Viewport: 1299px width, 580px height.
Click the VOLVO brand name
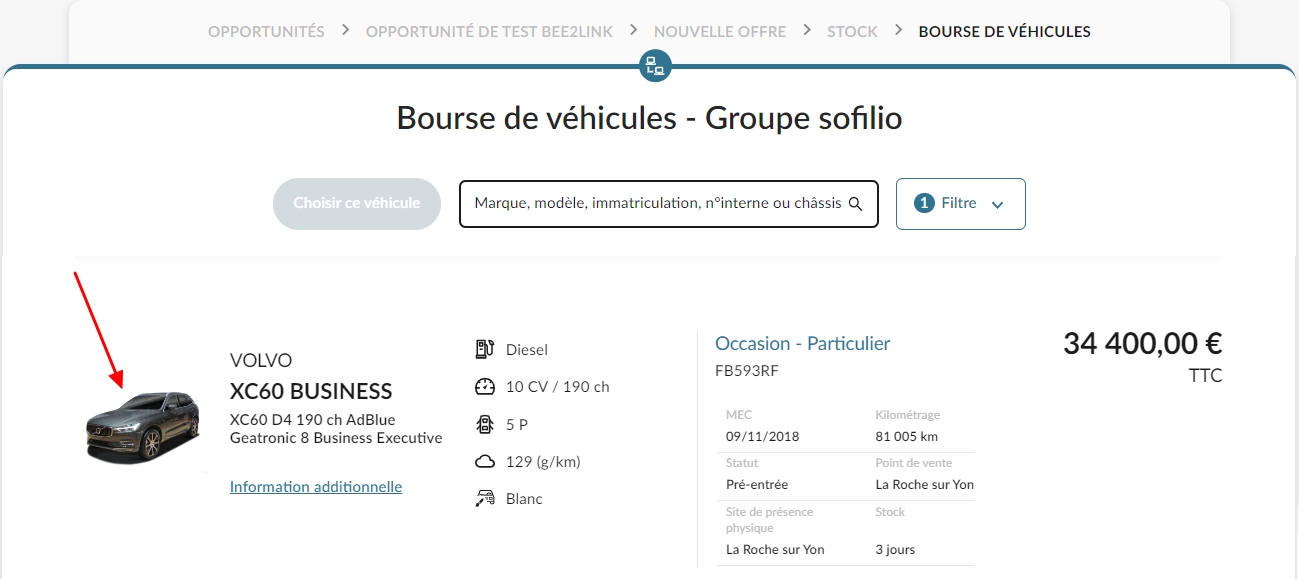[x=261, y=360]
